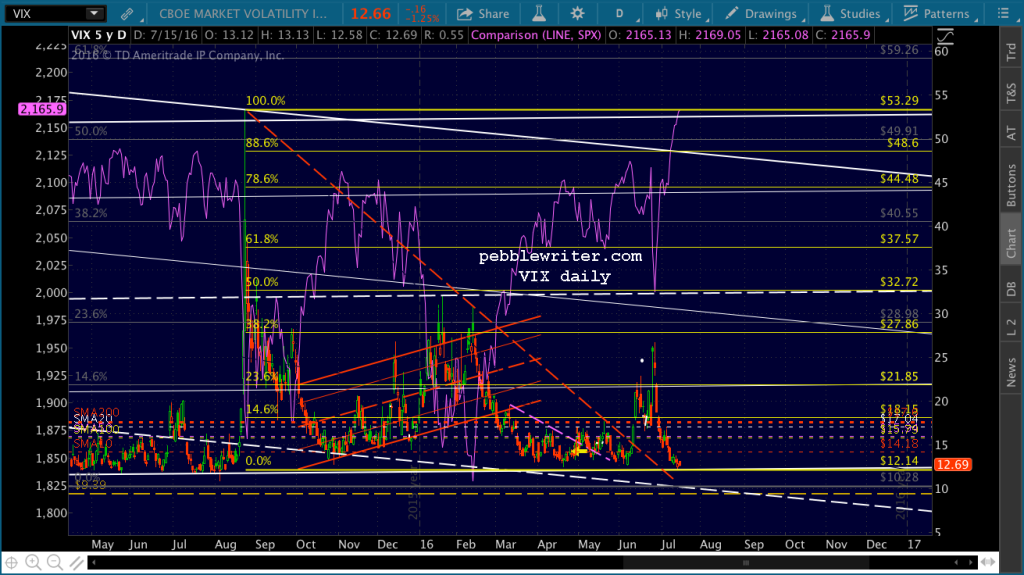Click the 100.0% Fibonacci level label

pos(265,101)
